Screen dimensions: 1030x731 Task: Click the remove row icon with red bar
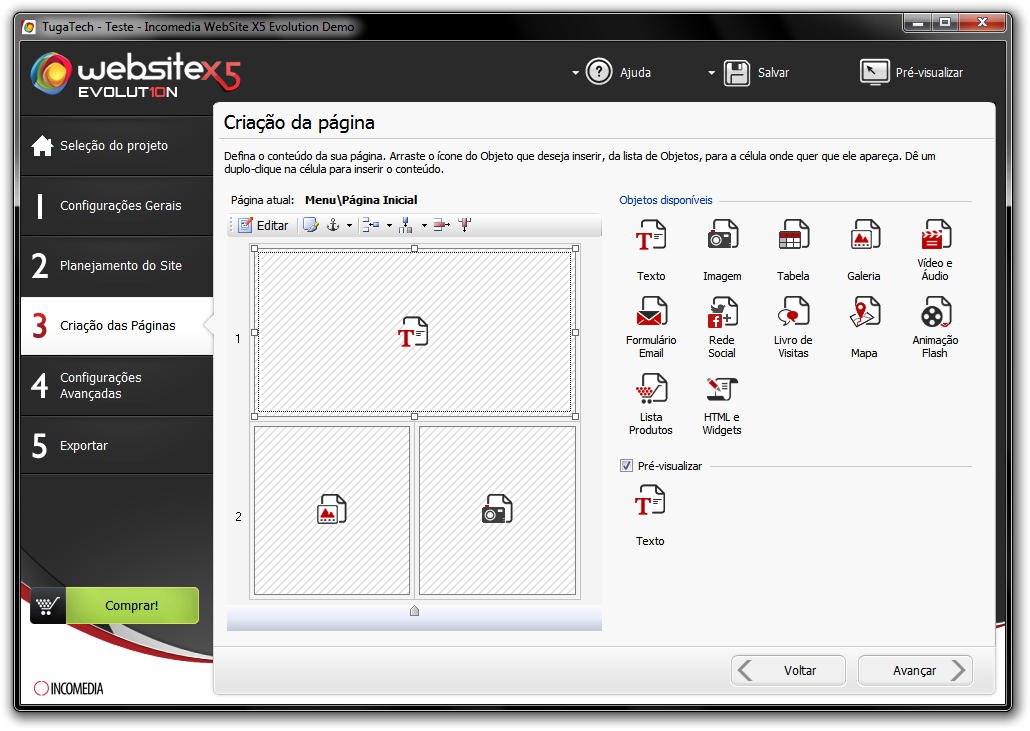[x=441, y=225]
